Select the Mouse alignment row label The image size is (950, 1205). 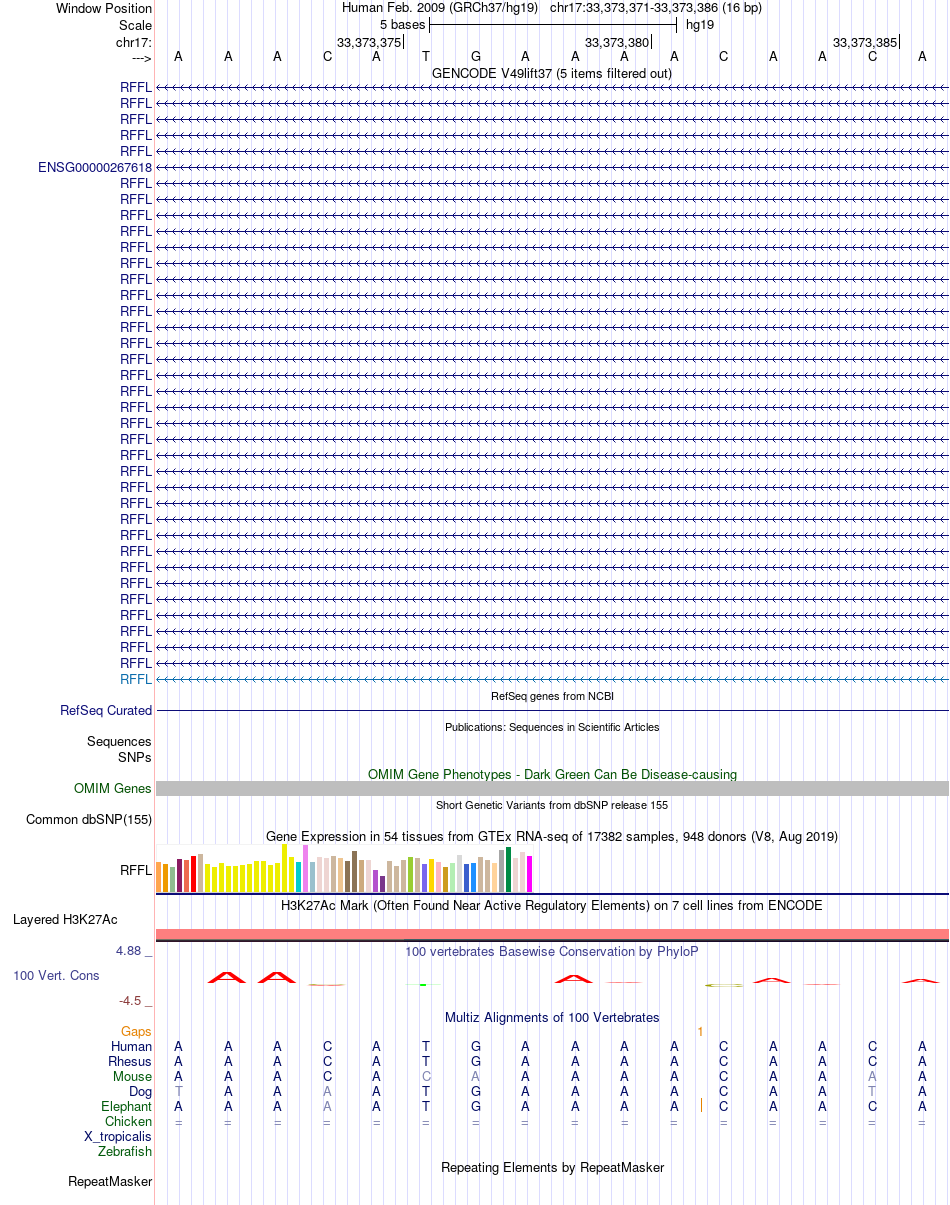133,1076
